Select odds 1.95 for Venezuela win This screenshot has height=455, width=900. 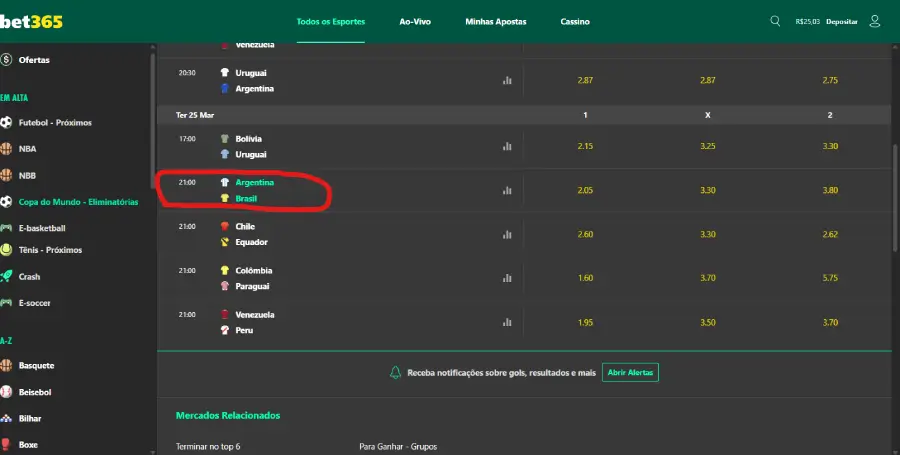point(585,322)
